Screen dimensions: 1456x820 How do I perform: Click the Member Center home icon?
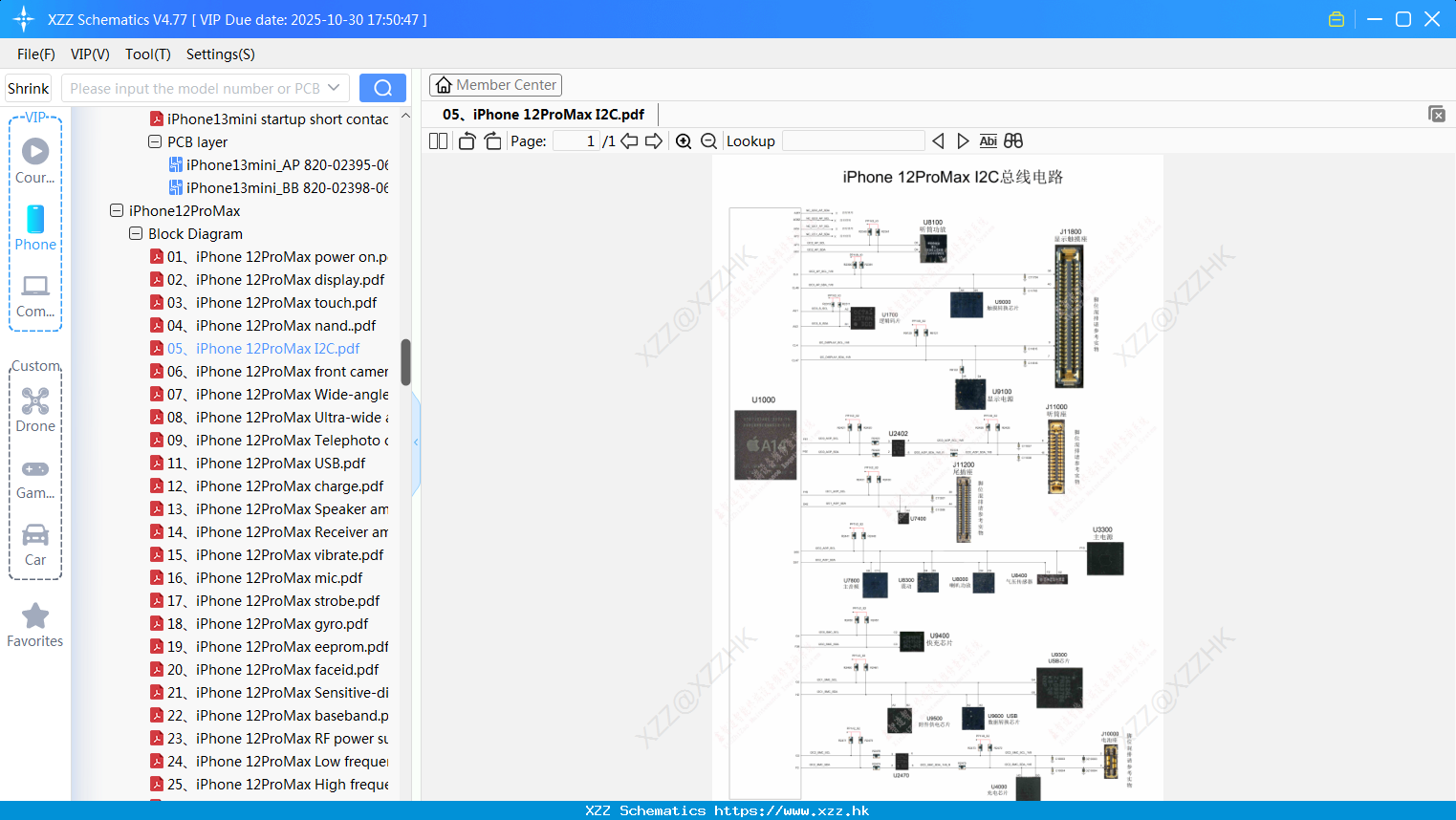click(444, 85)
